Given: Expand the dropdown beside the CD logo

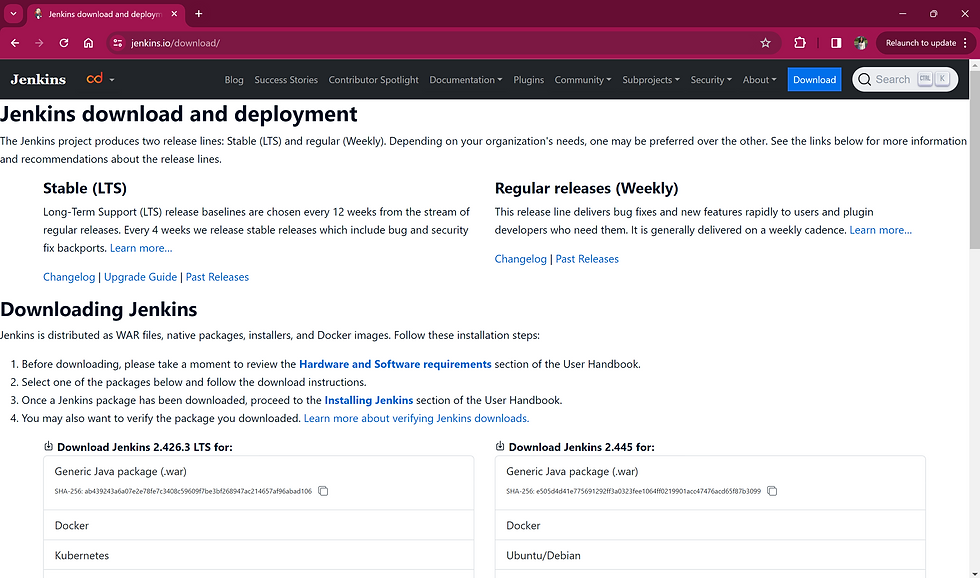Looking at the screenshot, I should pos(112,80).
